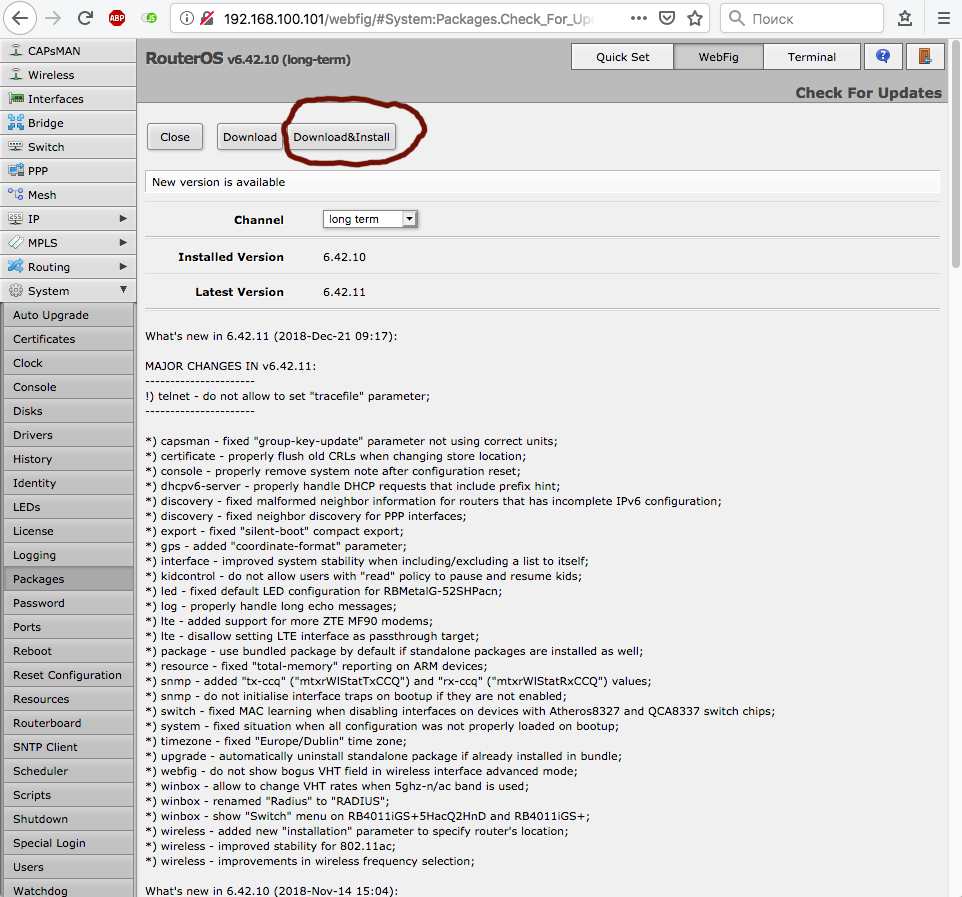Expand the IP submenu arrow
The image size is (962, 897).
[123, 218]
